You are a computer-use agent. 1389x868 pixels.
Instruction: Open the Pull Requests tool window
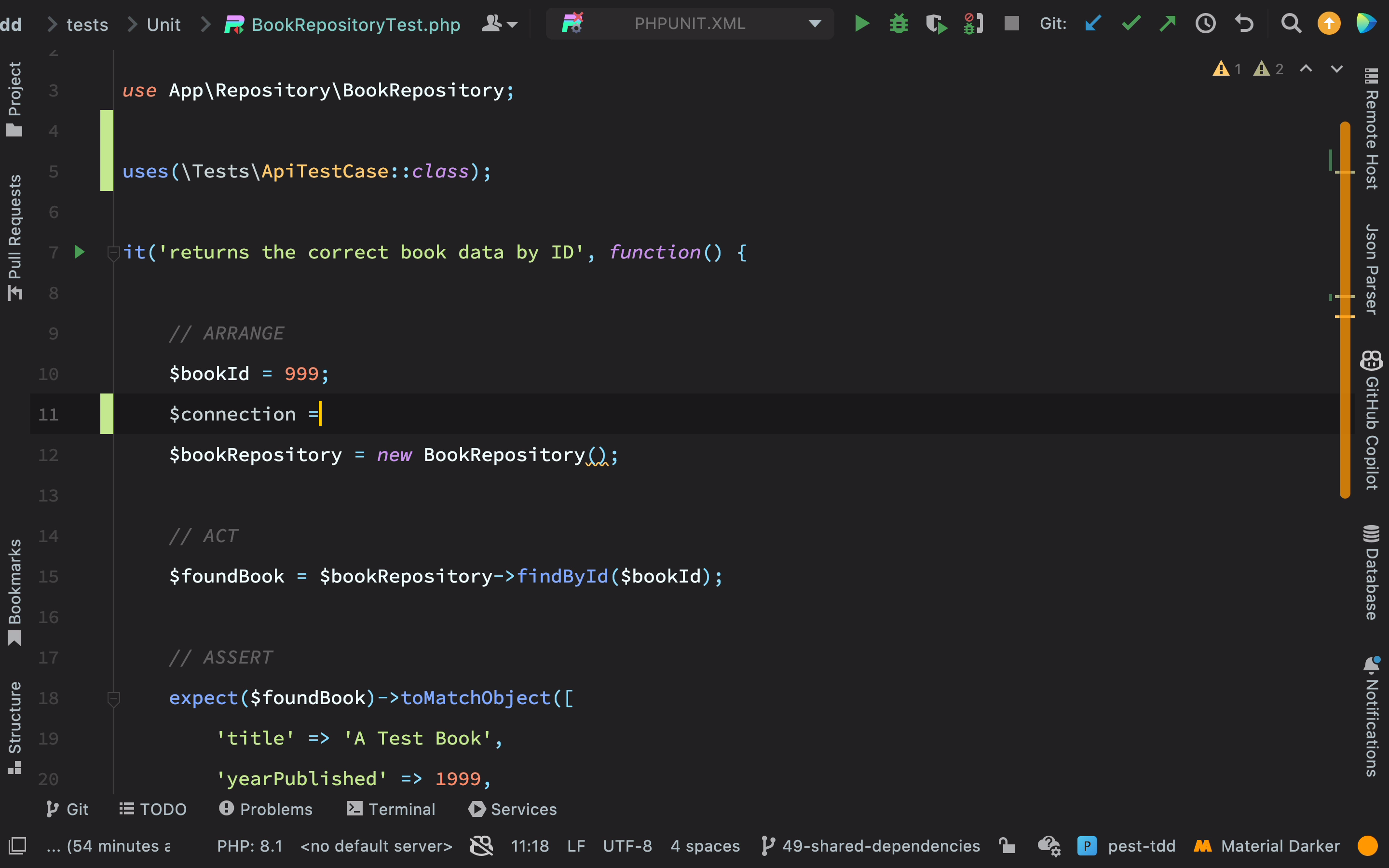[x=14, y=237]
